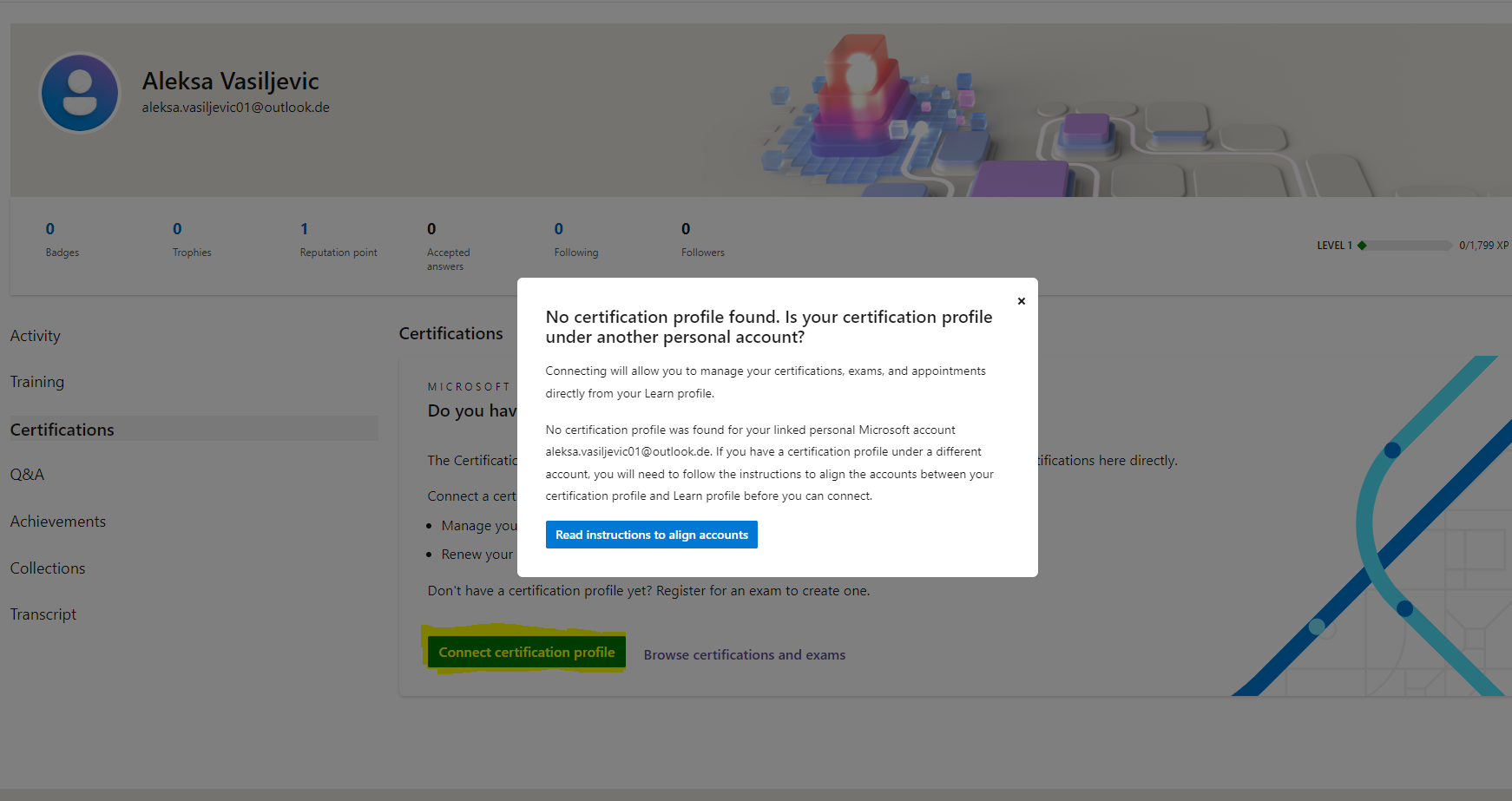The height and width of the screenshot is (801, 1512).
Task: Open the Q&A section
Action: [27, 474]
